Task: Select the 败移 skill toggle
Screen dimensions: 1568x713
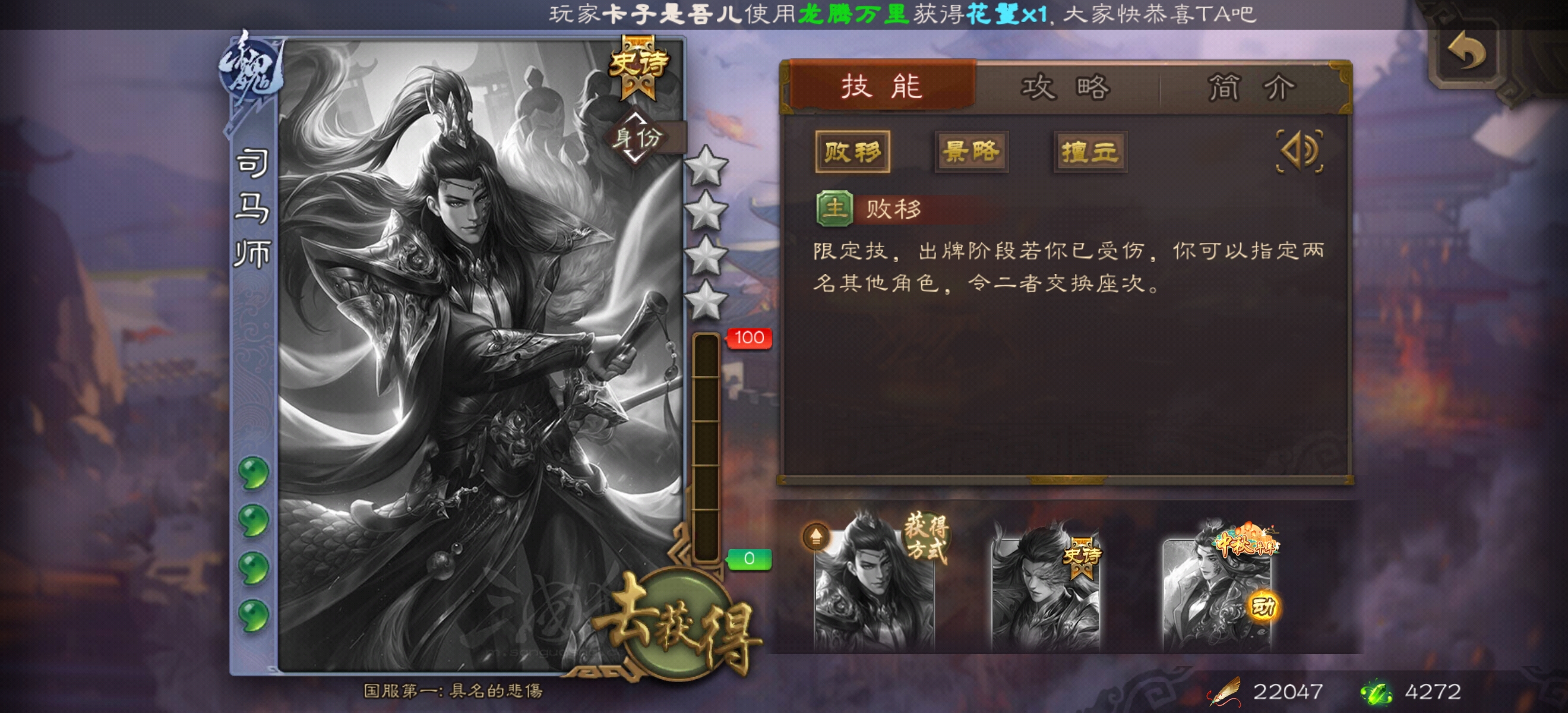Action: [x=852, y=152]
